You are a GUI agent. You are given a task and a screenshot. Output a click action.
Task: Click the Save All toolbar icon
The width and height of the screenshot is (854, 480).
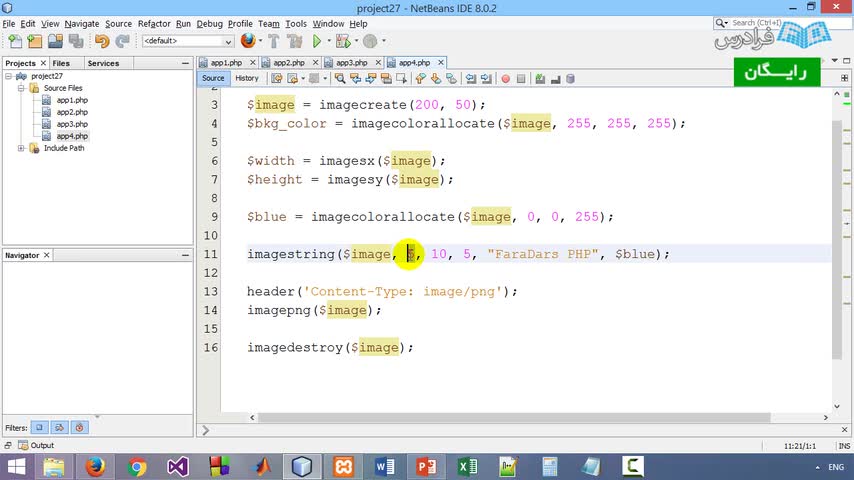click(x=76, y=41)
